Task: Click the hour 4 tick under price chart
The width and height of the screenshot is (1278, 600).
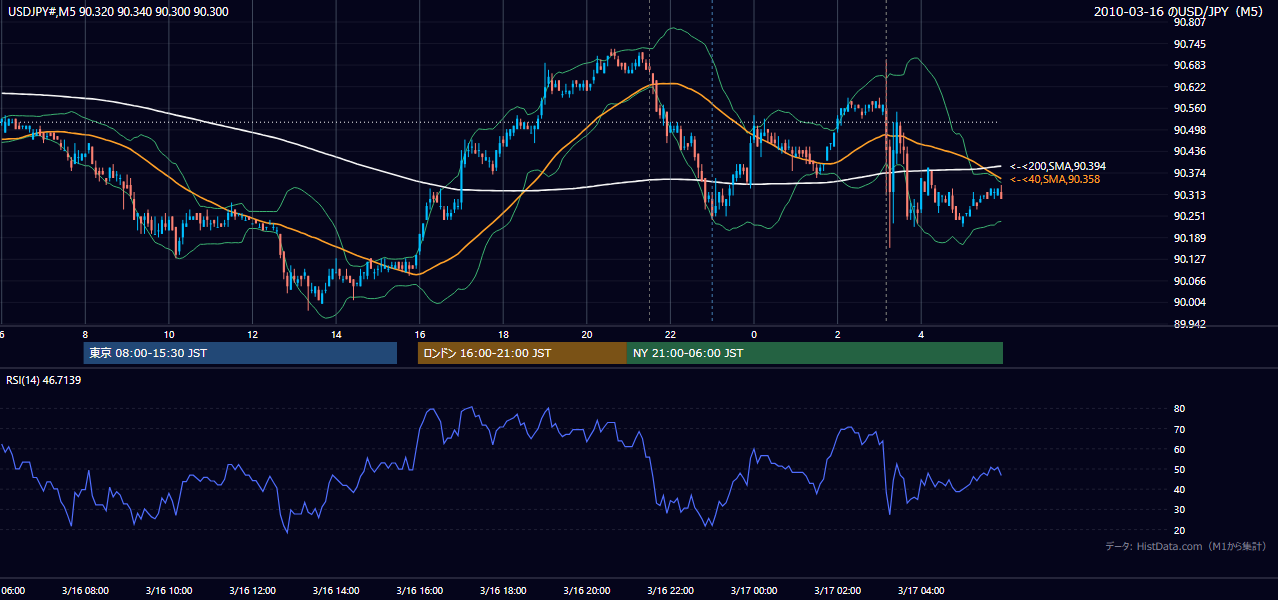Action: [x=922, y=335]
